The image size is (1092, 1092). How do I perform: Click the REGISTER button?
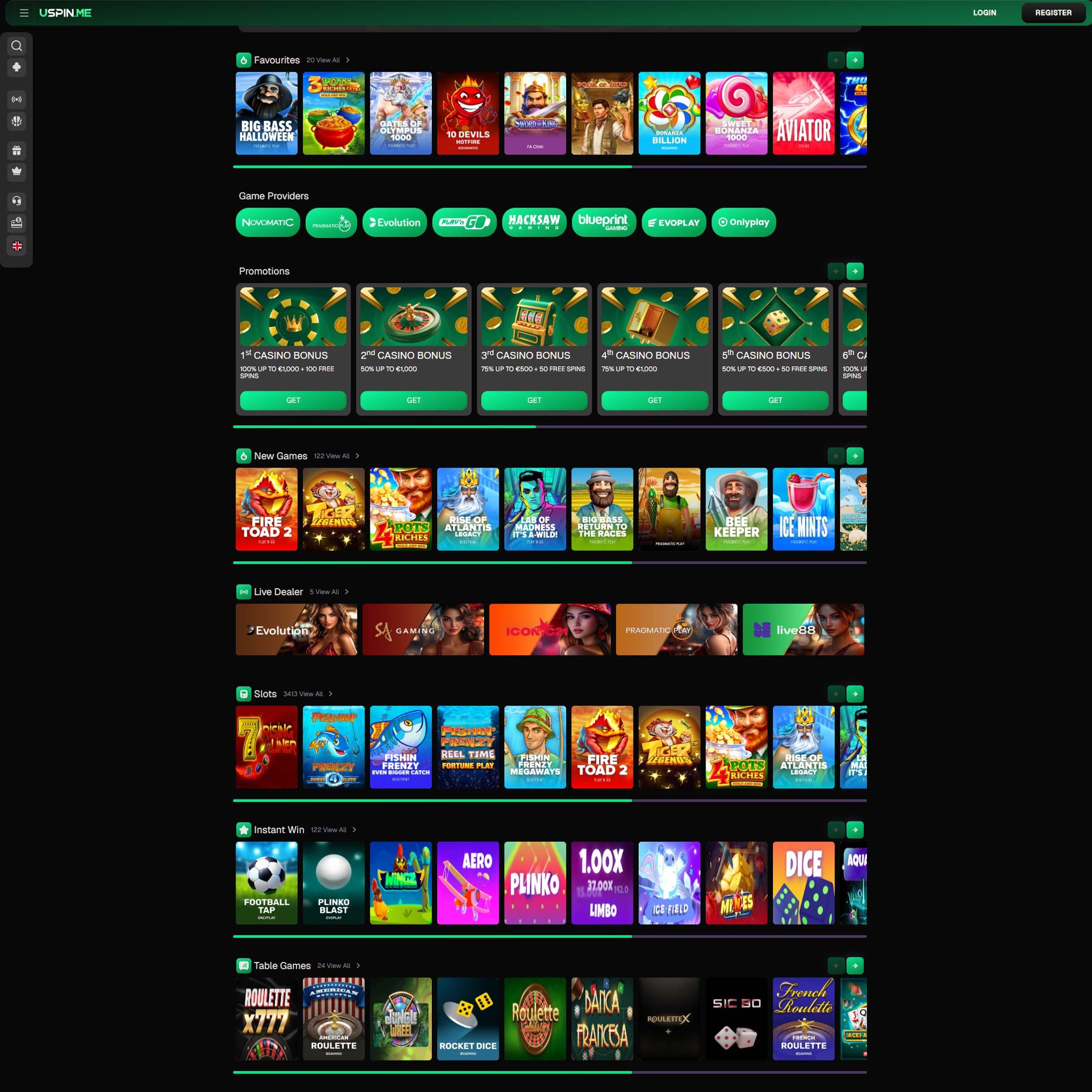[x=1052, y=12]
